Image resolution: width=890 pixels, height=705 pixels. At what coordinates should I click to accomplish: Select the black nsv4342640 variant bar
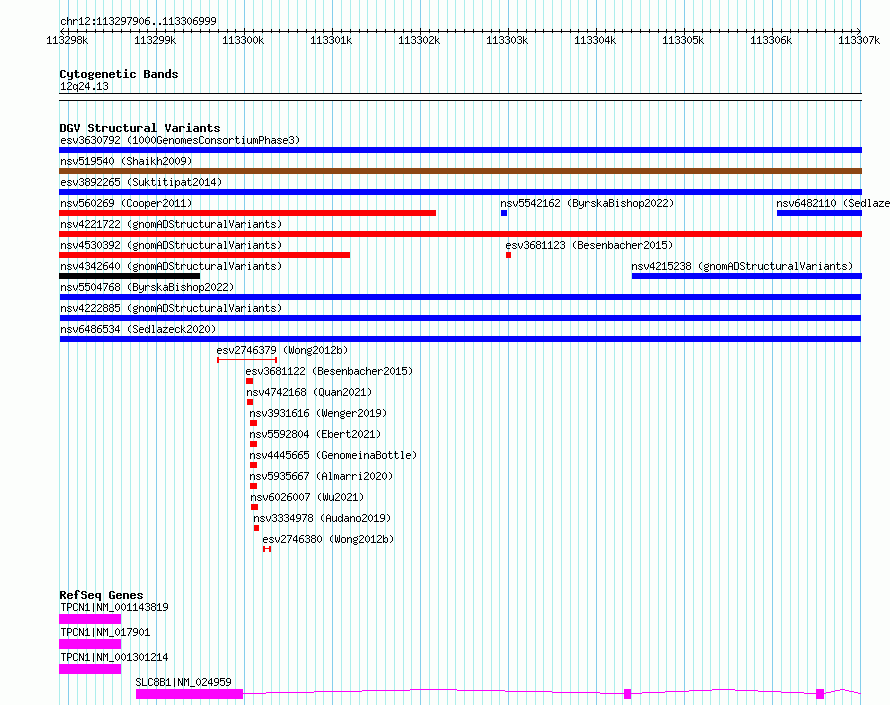(129, 276)
